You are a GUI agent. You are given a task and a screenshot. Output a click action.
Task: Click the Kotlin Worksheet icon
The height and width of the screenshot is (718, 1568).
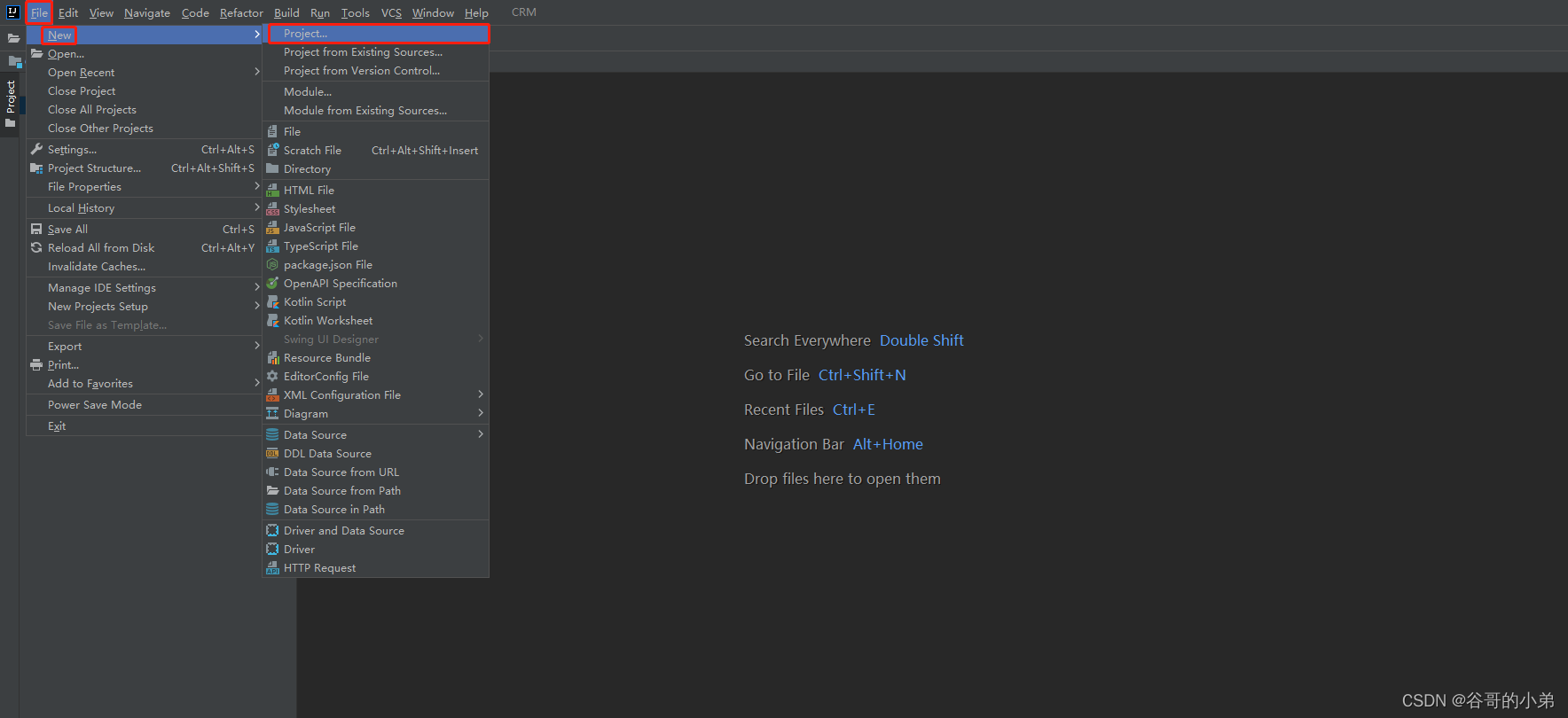[x=273, y=320]
